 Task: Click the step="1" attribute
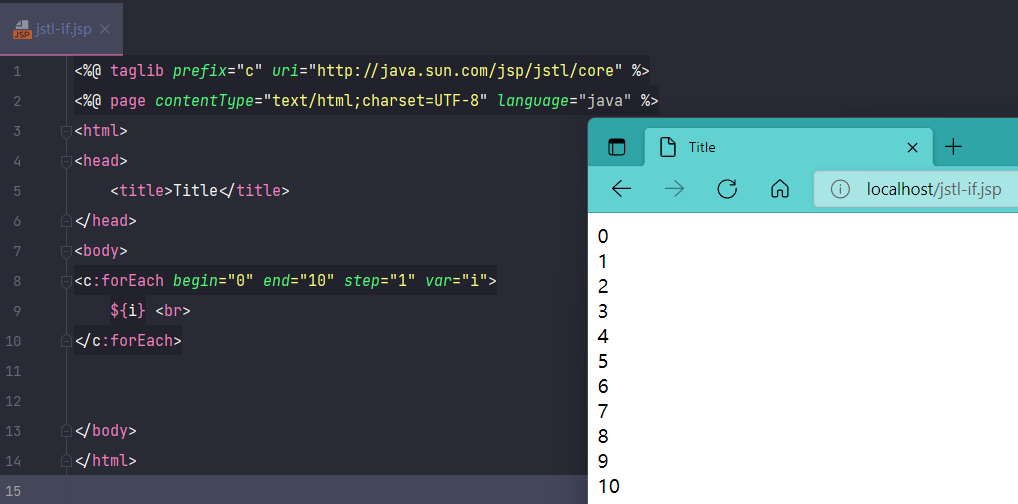click(x=380, y=281)
